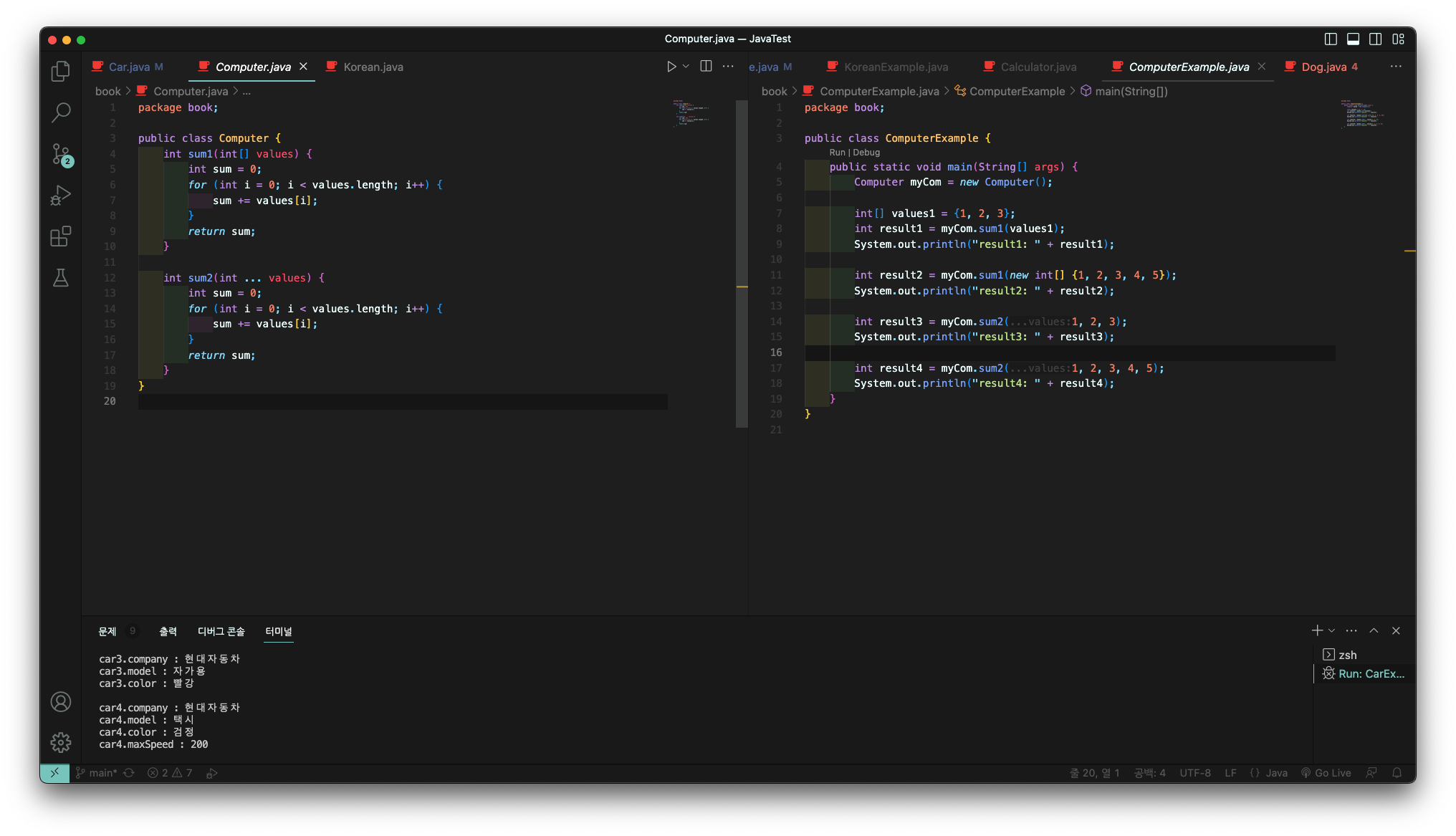Click ComputerExample class breadcrumb
The width and height of the screenshot is (1456, 836).
[x=1017, y=91]
